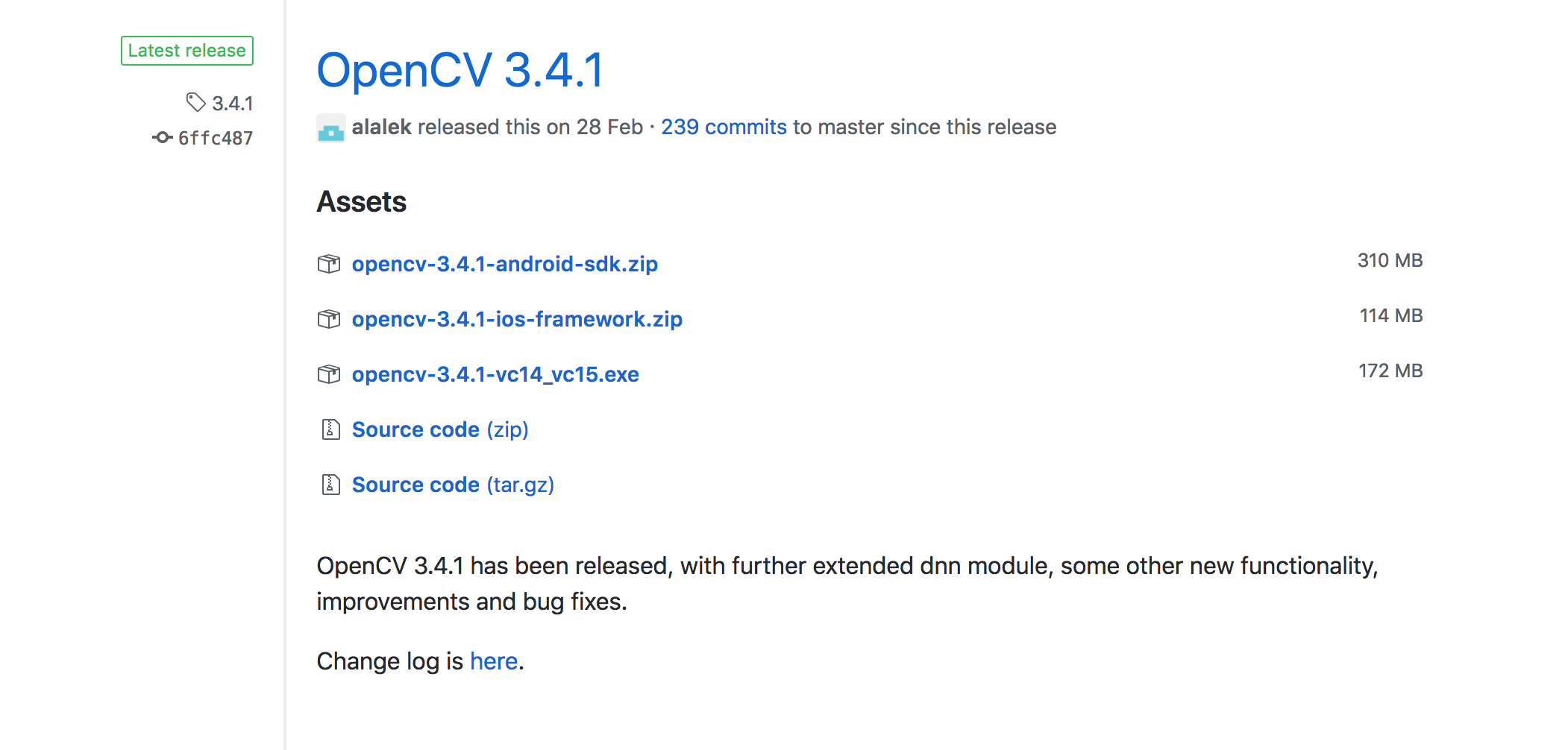
Task: Click the tag icon next to 3.4.1
Action: tap(195, 102)
